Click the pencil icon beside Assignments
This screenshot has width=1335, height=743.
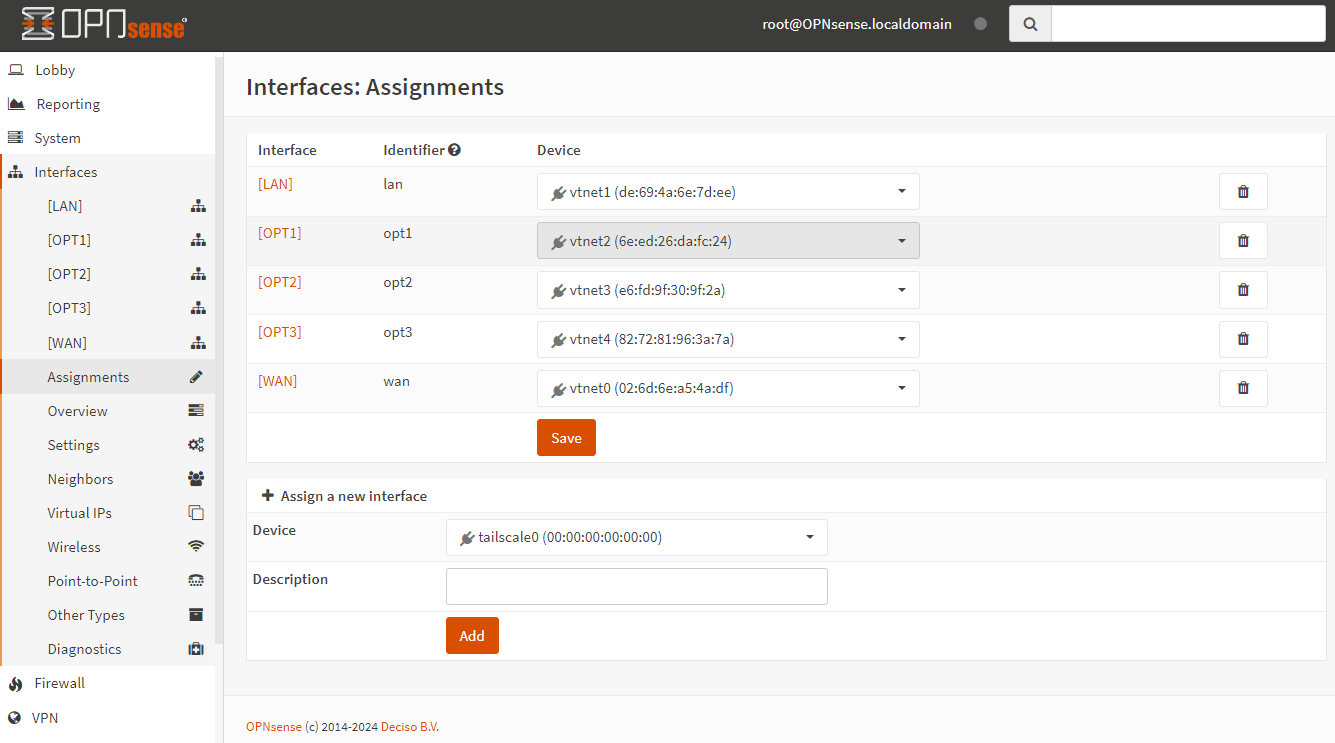[196, 377]
